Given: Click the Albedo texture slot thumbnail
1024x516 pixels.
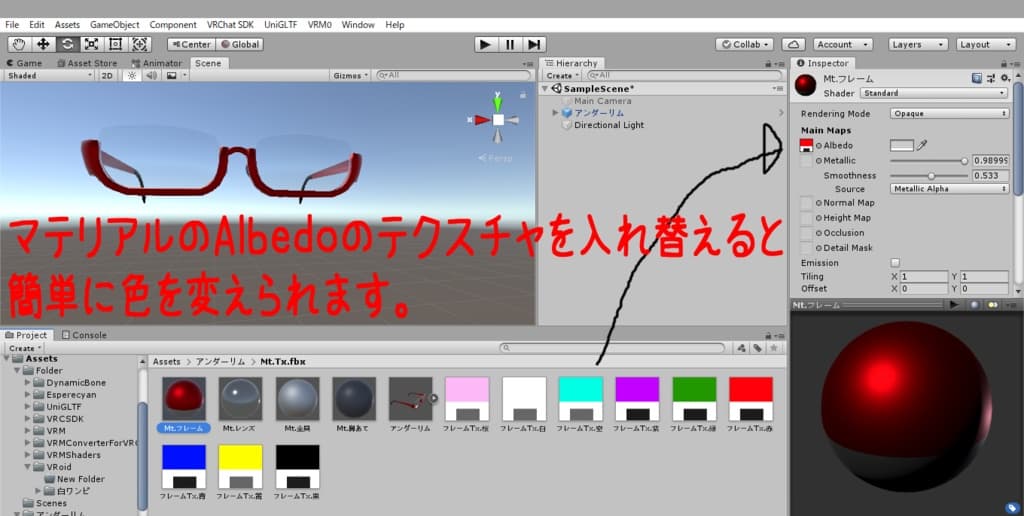Looking at the screenshot, I should tap(807, 146).
